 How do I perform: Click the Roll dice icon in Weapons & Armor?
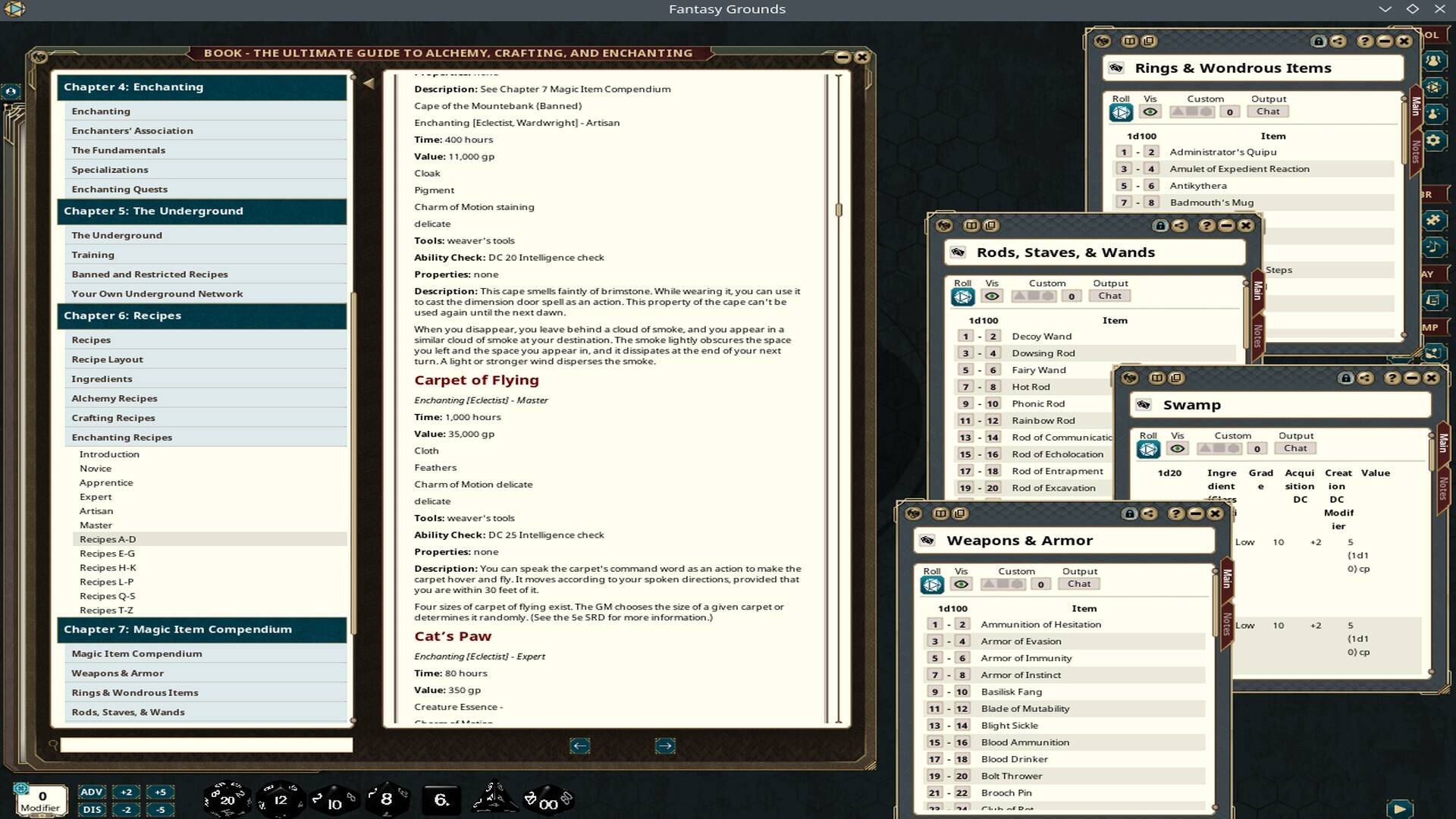point(932,585)
